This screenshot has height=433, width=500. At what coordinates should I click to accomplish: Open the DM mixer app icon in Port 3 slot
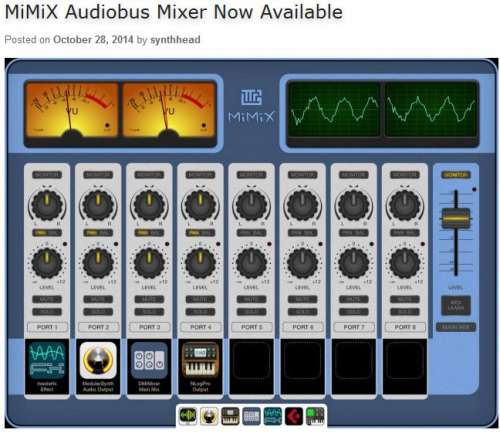click(x=149, y=361)
